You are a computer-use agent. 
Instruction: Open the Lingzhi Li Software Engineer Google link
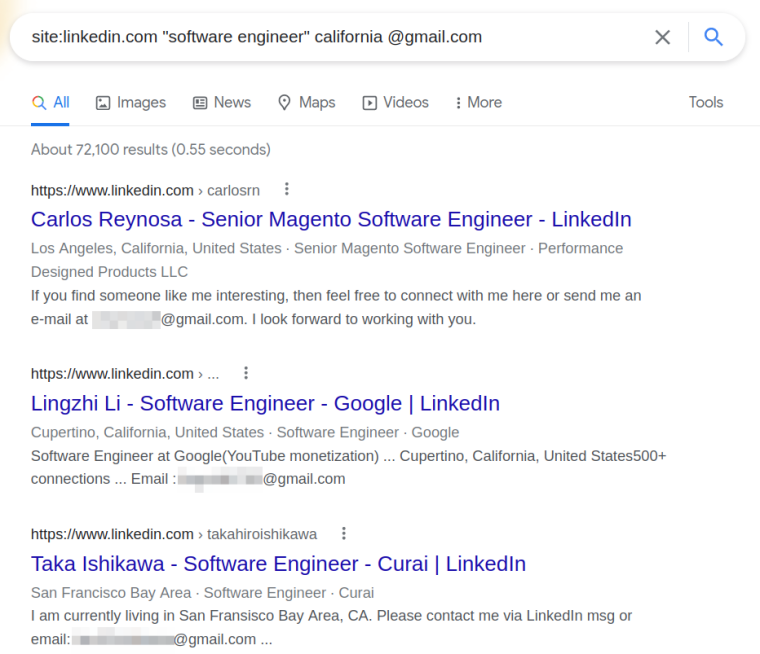tap(265, 403)
